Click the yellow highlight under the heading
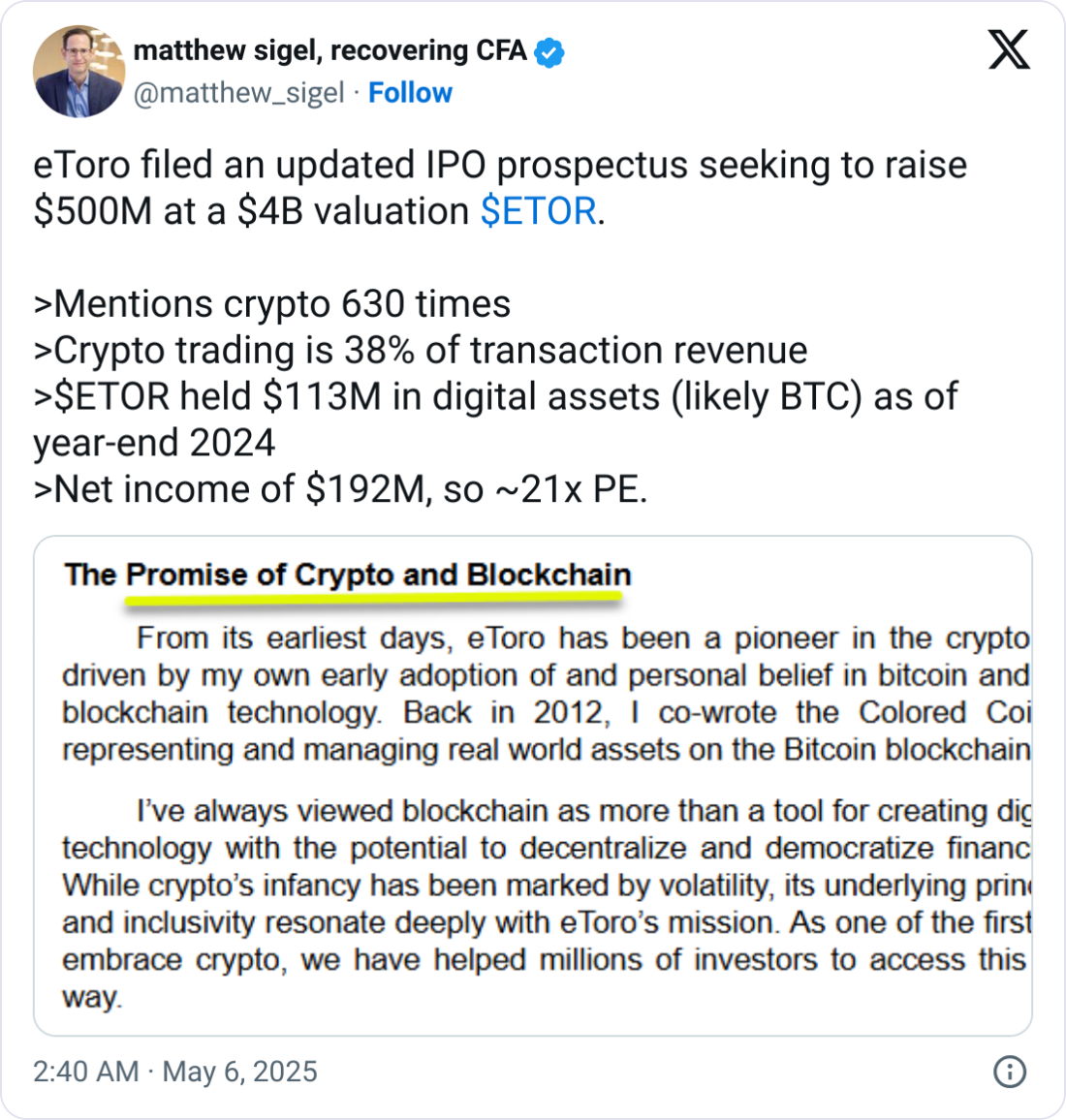This screenshot has height=1120, width=1066. 373,601
